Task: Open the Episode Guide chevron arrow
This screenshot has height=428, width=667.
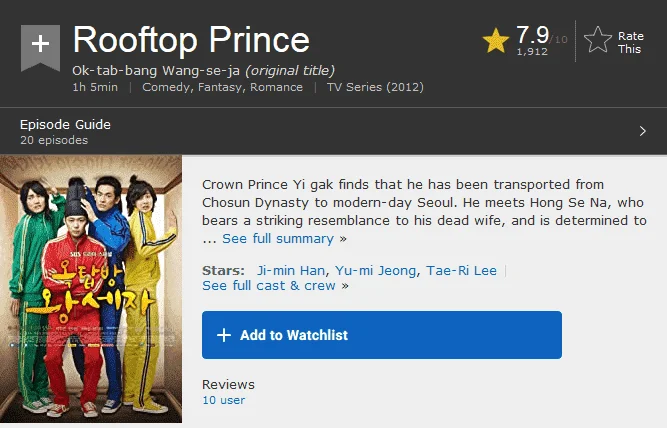Action: pyautogui.click(x=643, y=131)
